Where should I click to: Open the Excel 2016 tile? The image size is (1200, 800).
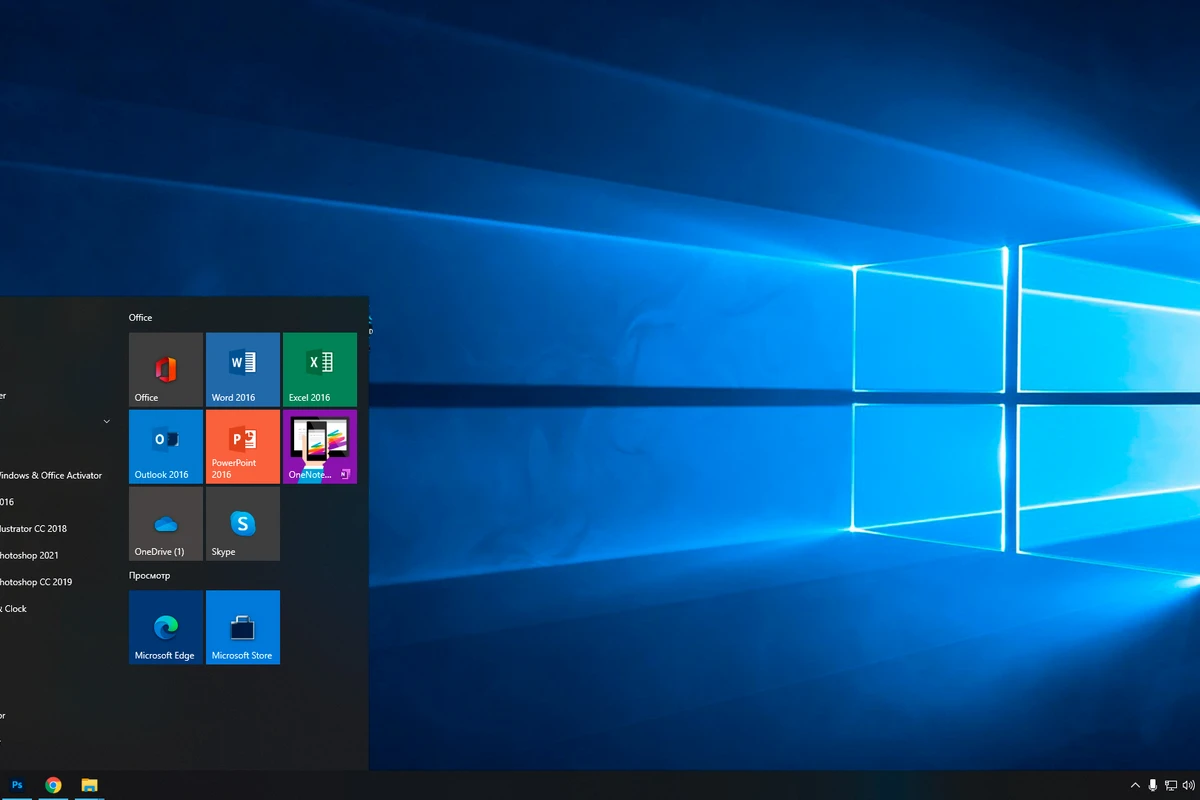[320, 370]
